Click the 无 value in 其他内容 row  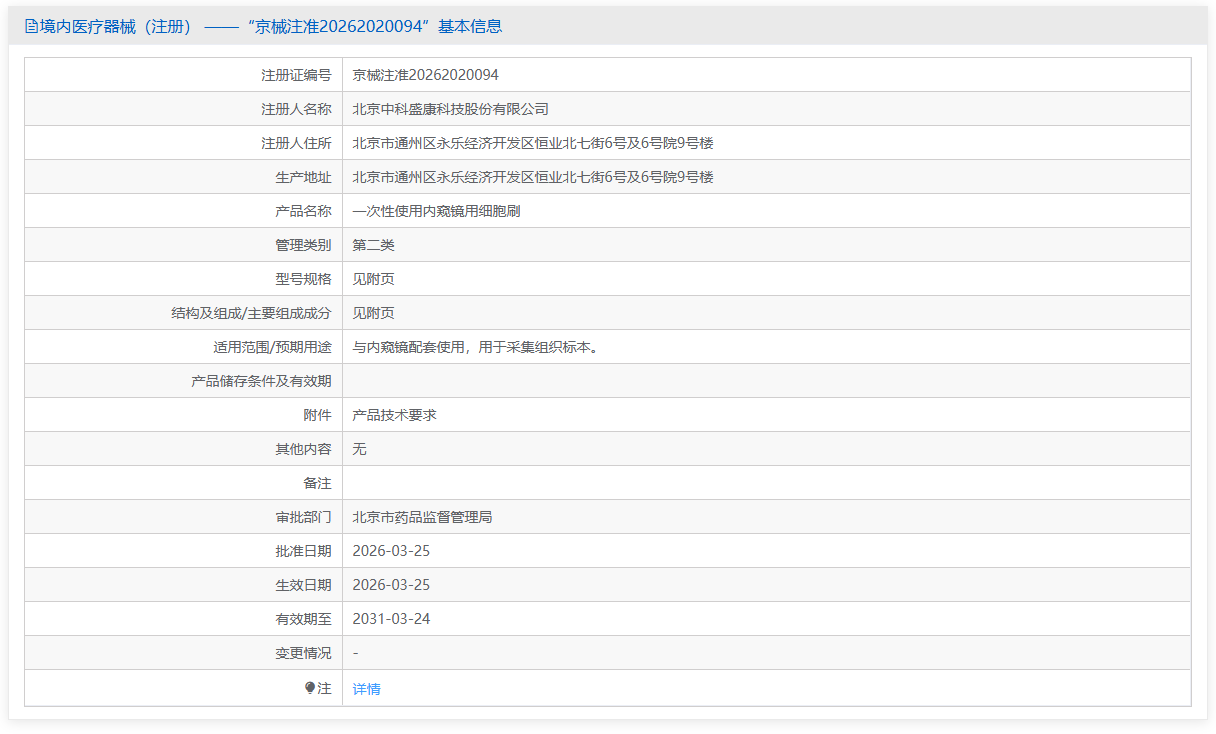(x=360, y=449)
